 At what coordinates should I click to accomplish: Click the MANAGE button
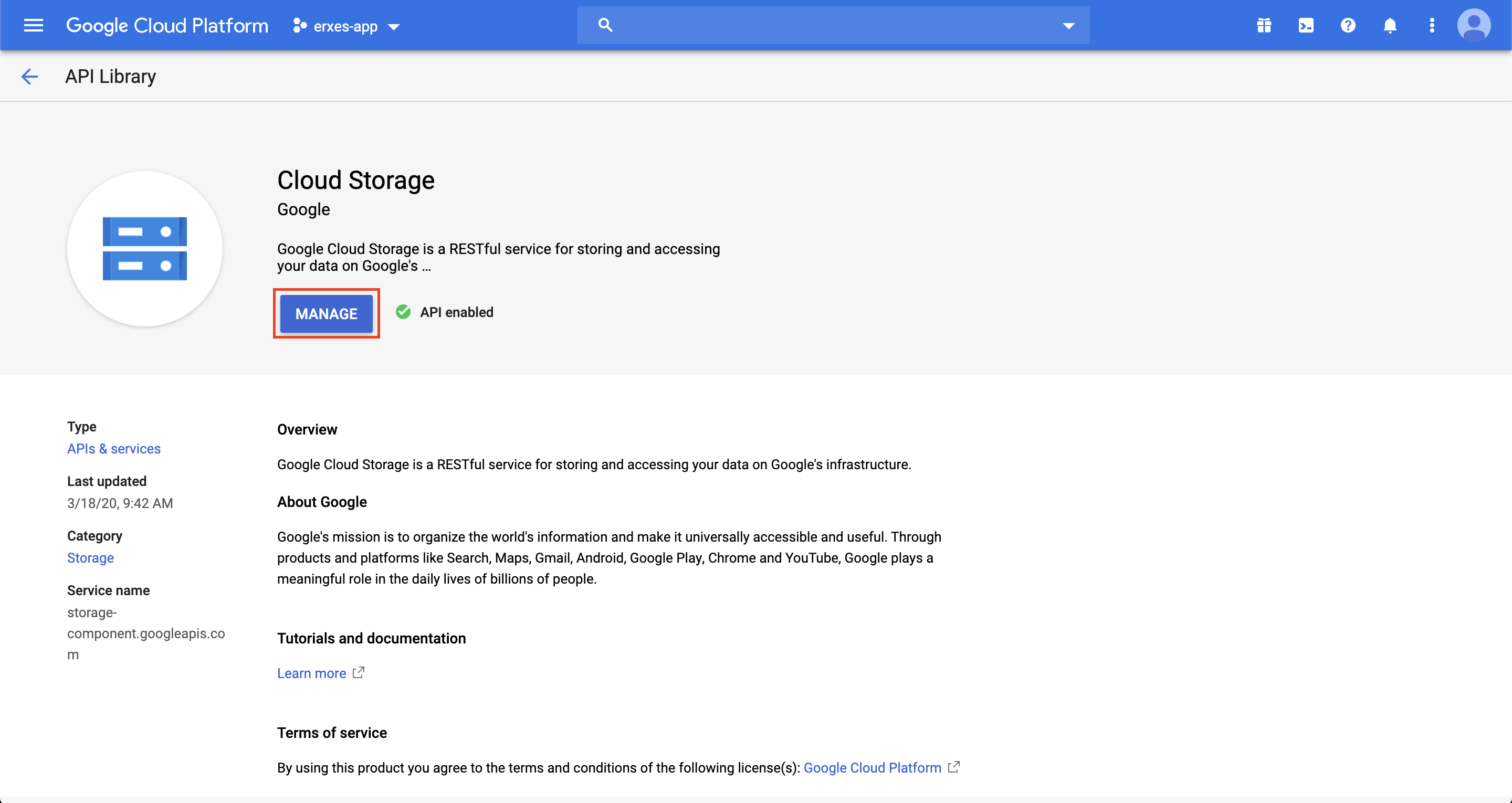327,313
